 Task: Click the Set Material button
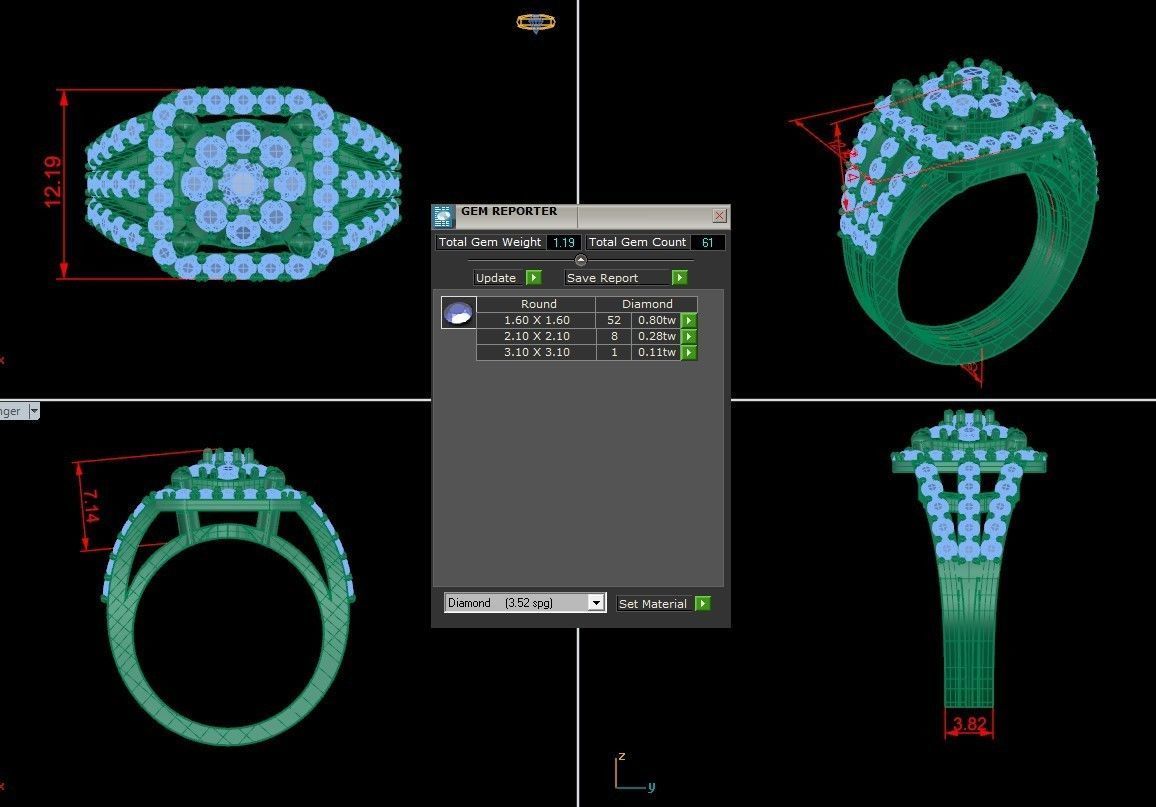pyautogui.click(x=654, y=604)
